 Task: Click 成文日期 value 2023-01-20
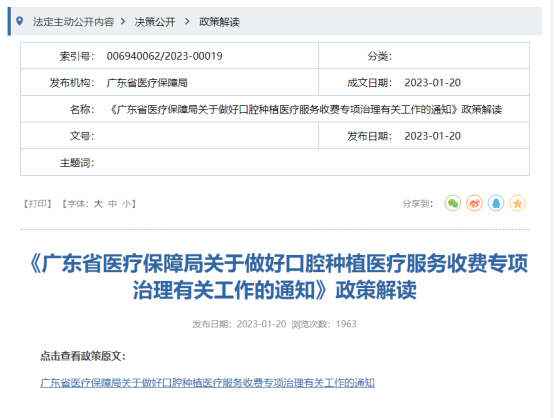click(x=432, y=83)
